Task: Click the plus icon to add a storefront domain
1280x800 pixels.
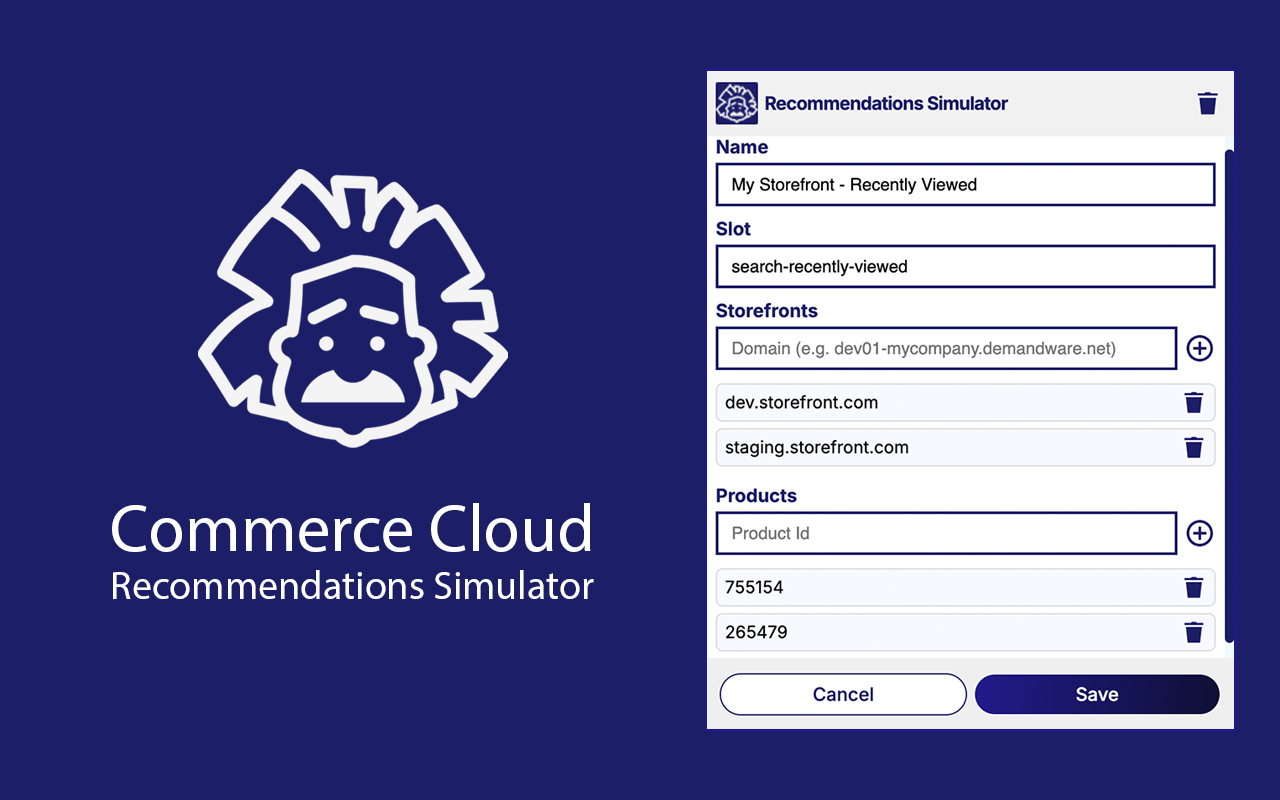Action: coord(1199,348)
